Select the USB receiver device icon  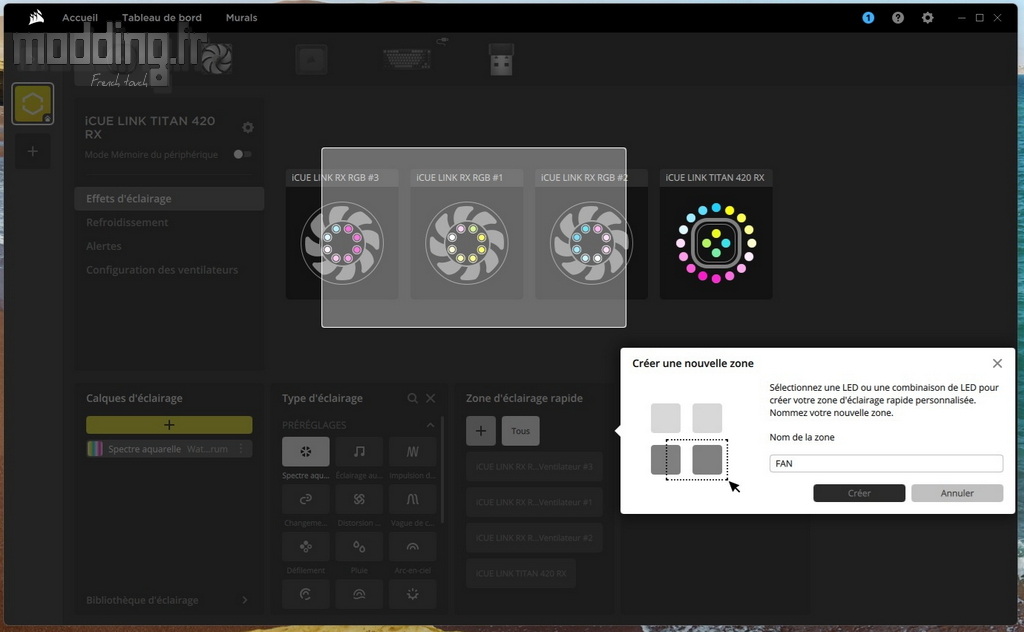tap(501, 59)
